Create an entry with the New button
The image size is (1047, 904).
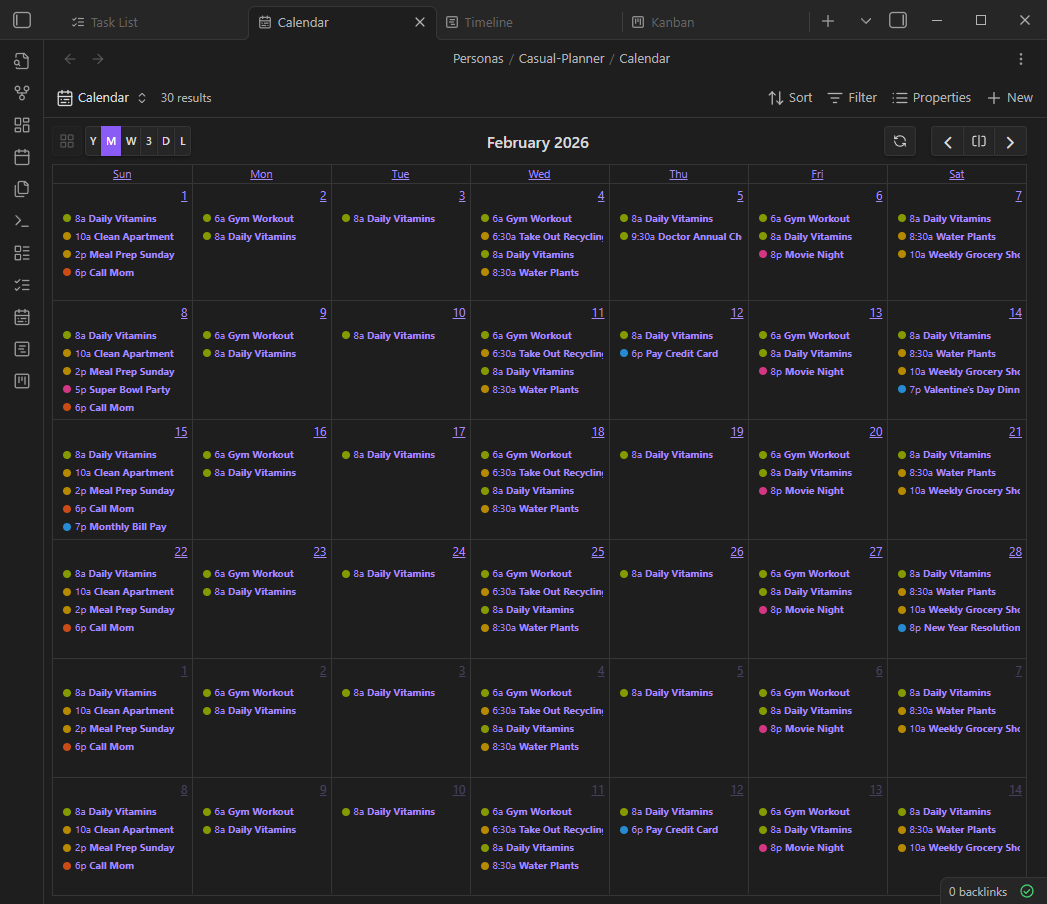pyautogui.click(x=1009, y=97)
